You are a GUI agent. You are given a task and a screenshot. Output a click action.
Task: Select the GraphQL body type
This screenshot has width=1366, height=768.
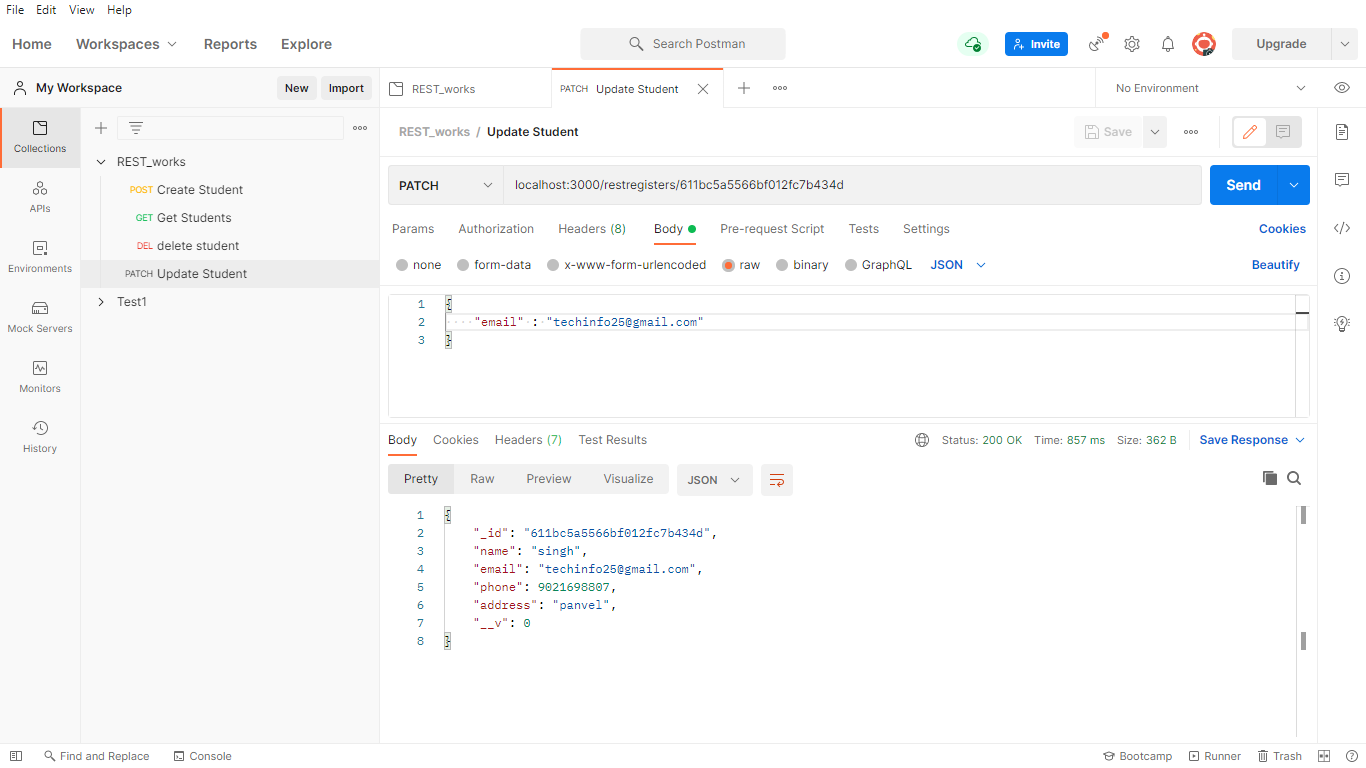[x=878, y=265]
